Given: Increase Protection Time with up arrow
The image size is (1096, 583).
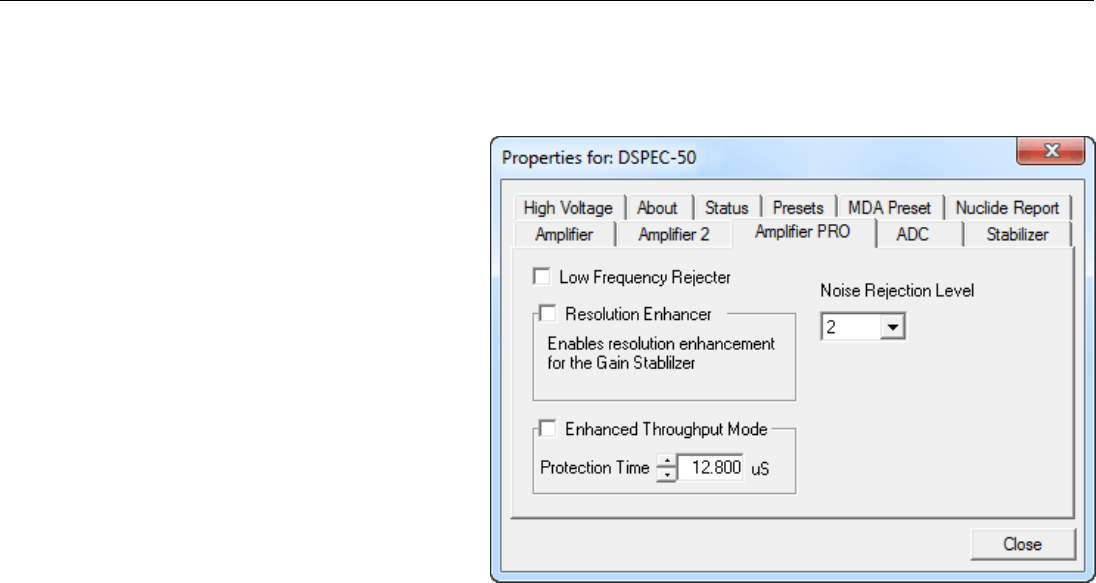Looking at the screenshot, I should [668, 461].
